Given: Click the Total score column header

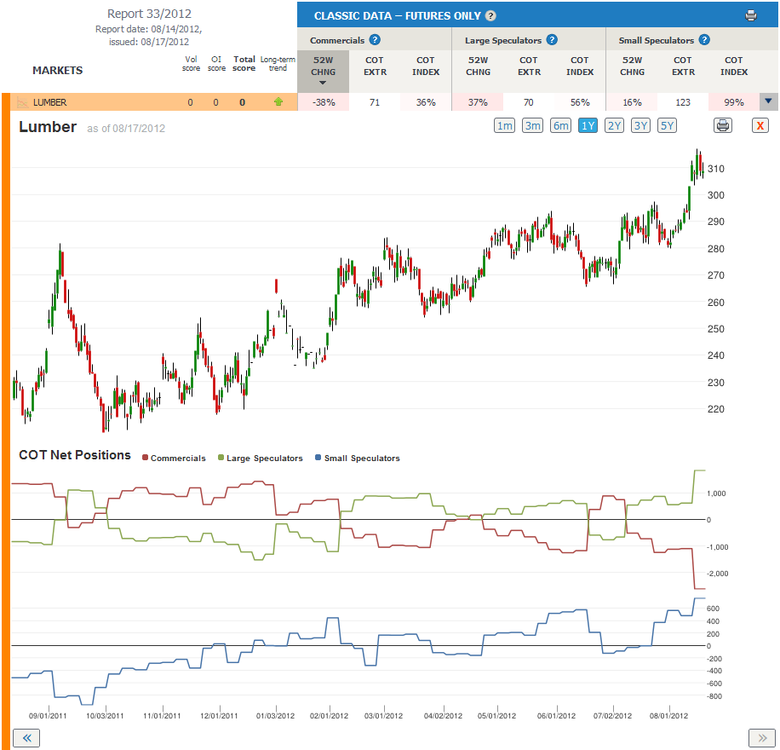Looking at the screenshot, I should [244, 63].
